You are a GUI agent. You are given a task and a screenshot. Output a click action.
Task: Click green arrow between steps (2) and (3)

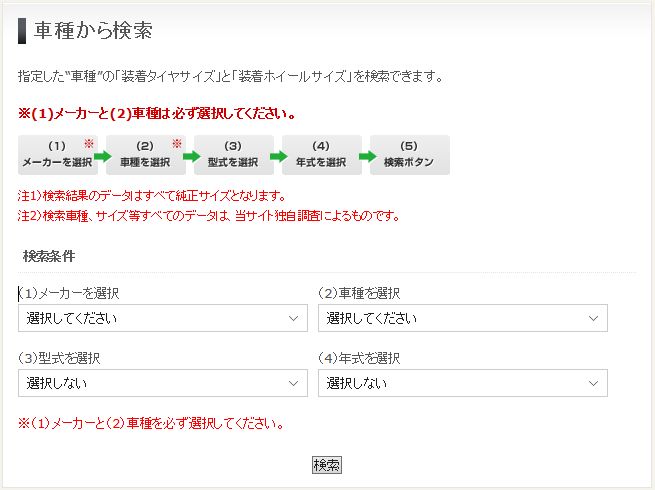190,156
